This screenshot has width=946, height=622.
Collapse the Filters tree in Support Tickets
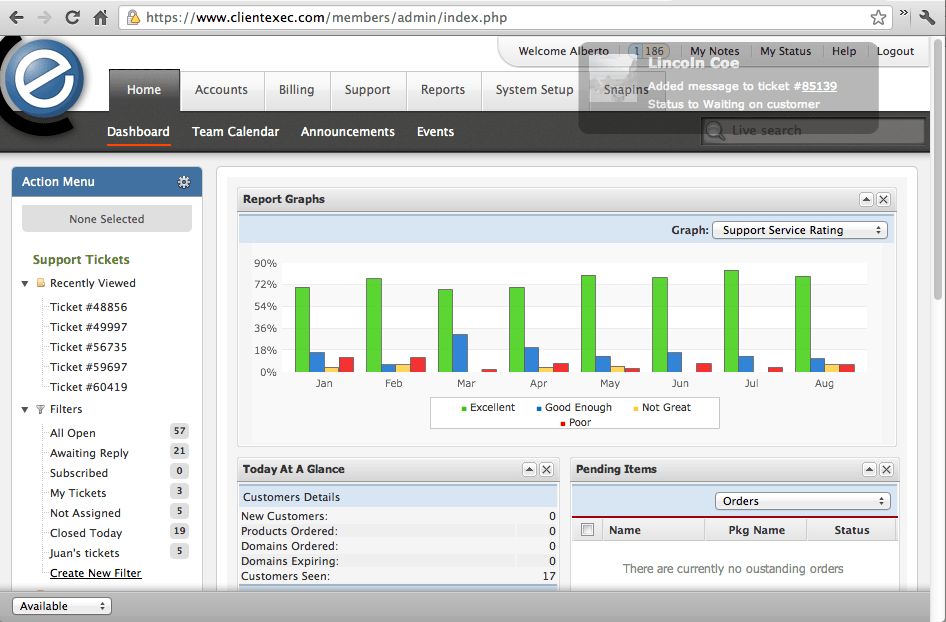[x=23, y=409]
